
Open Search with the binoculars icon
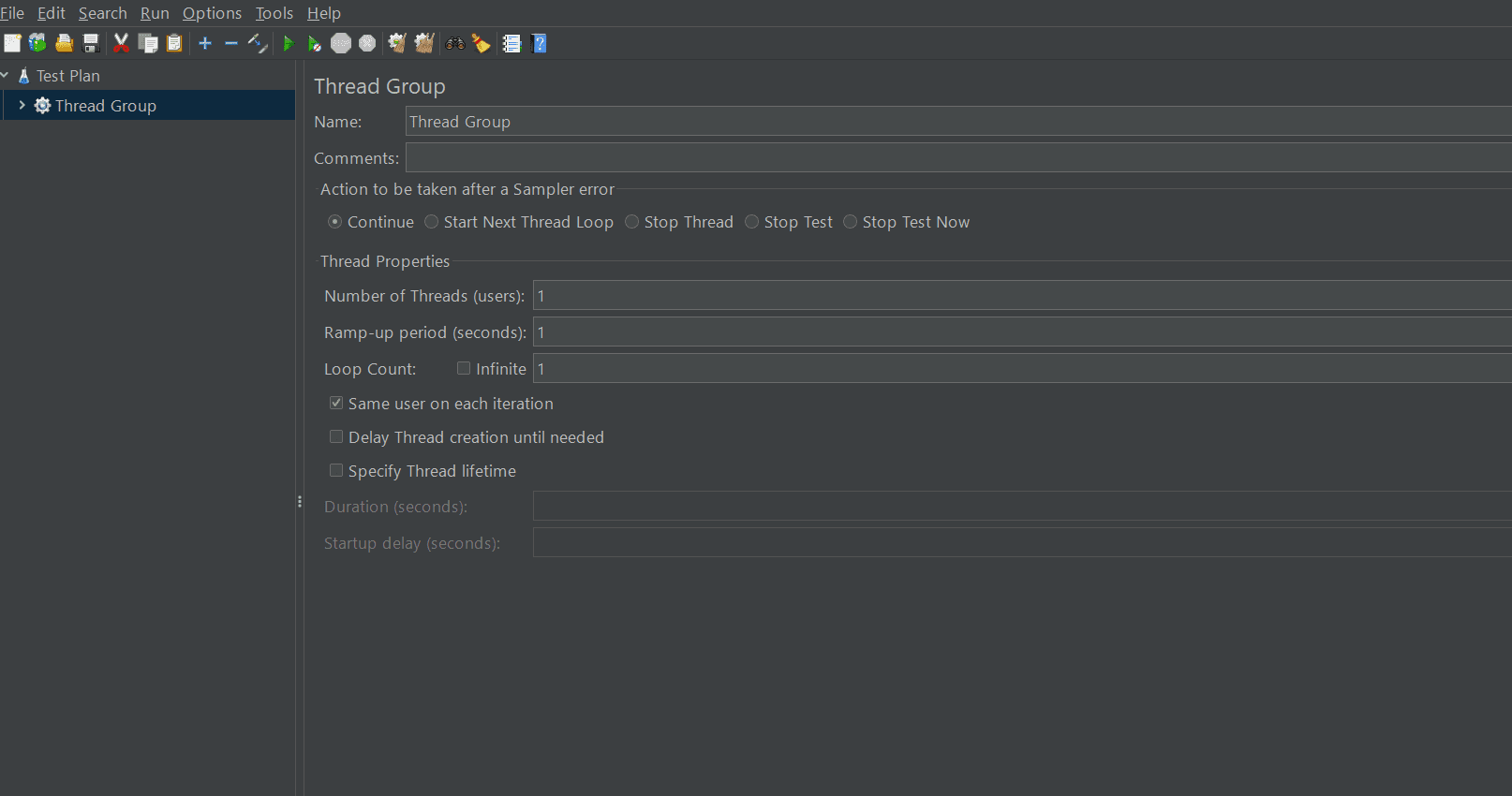(x=455, y=43)
